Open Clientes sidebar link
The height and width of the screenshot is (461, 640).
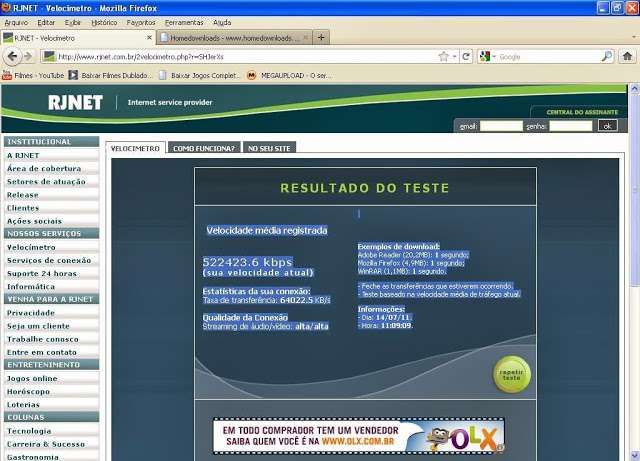pyautogui.click(x=23, y=208)
